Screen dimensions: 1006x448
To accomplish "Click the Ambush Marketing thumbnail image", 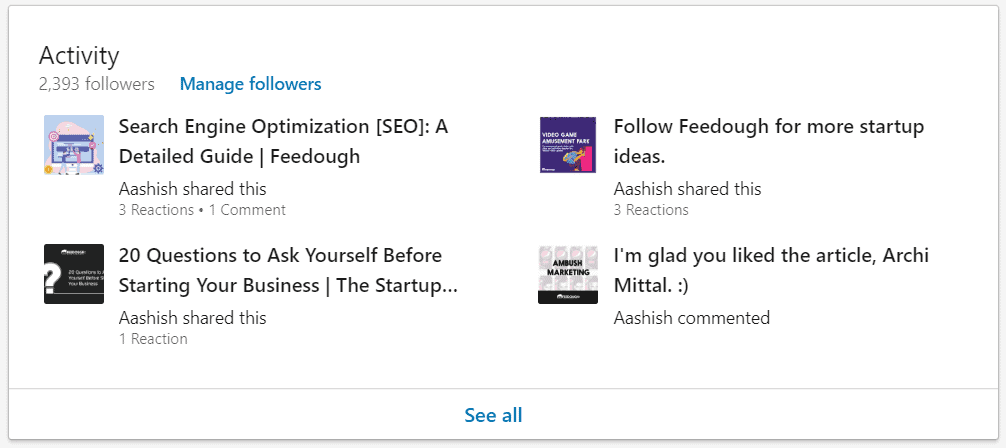I will tap(568, 273).
